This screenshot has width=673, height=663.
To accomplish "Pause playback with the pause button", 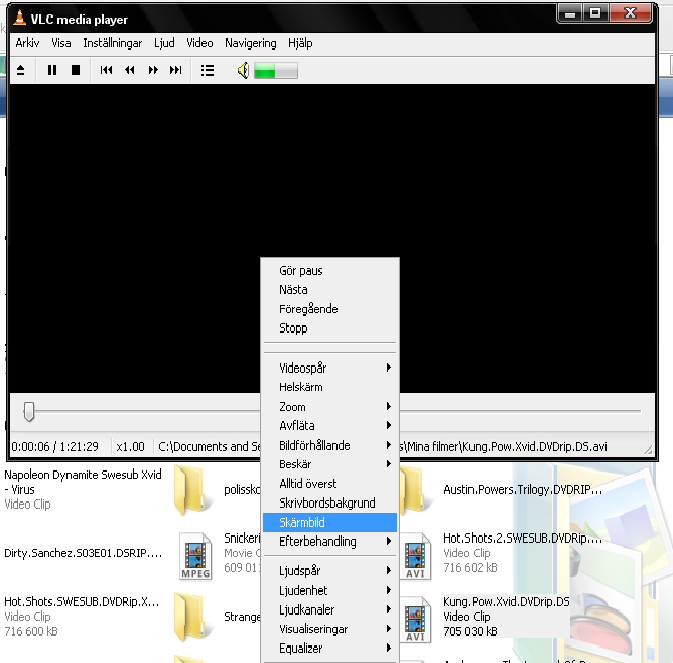I will tap(52, 70).
